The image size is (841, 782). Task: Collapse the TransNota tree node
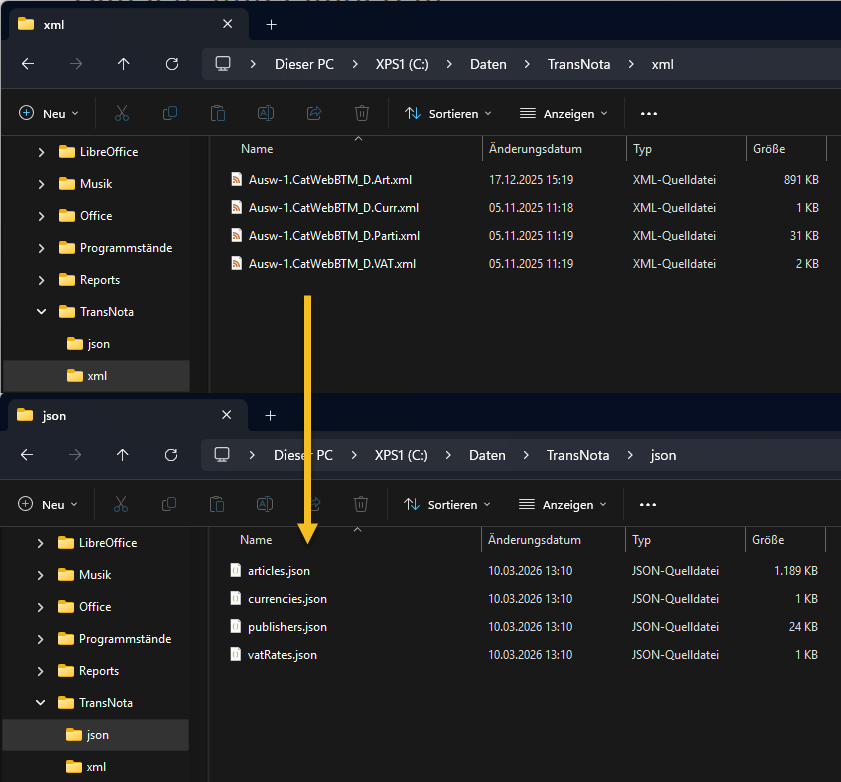[x=41, y=311]
